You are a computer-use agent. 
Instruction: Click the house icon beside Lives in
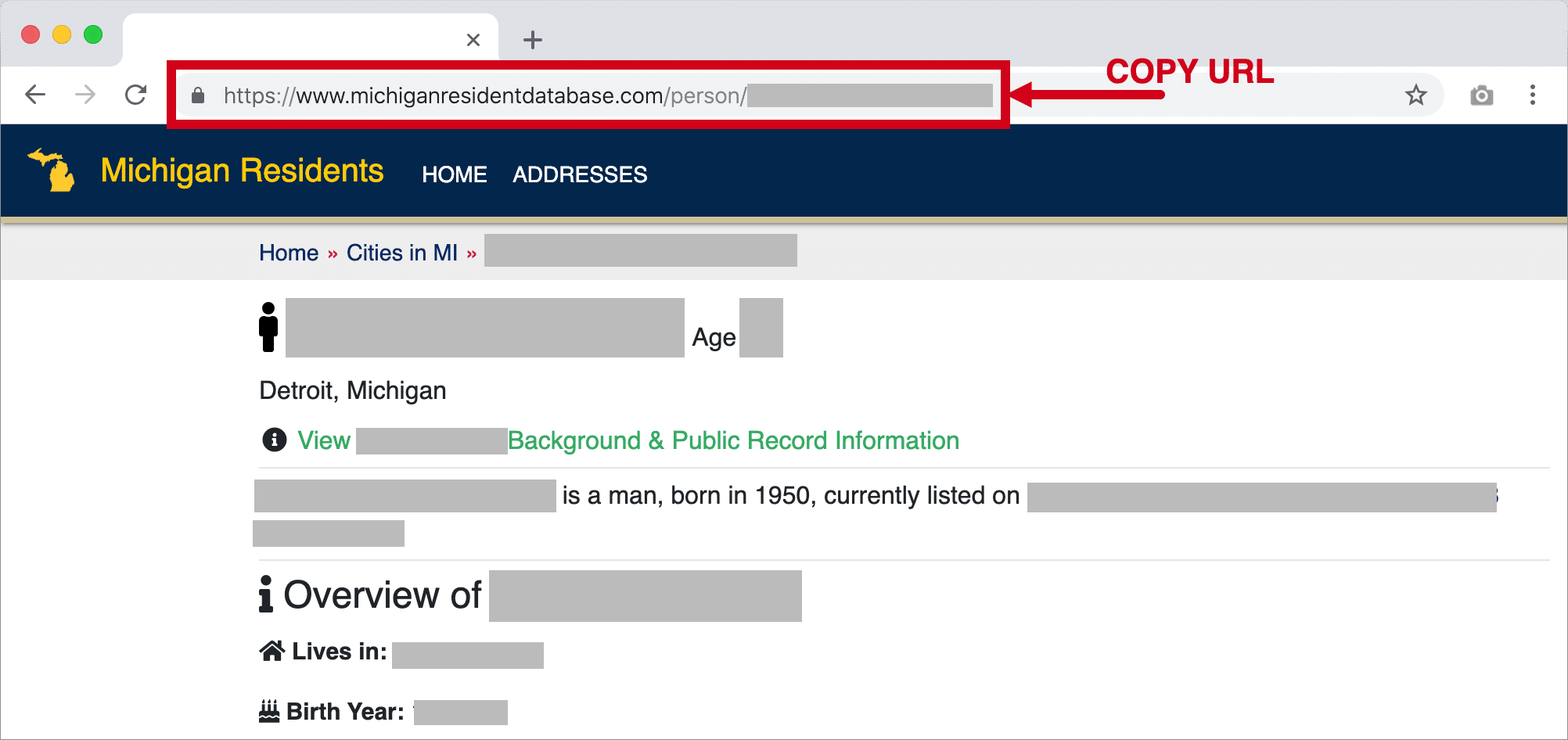point(272,651)
